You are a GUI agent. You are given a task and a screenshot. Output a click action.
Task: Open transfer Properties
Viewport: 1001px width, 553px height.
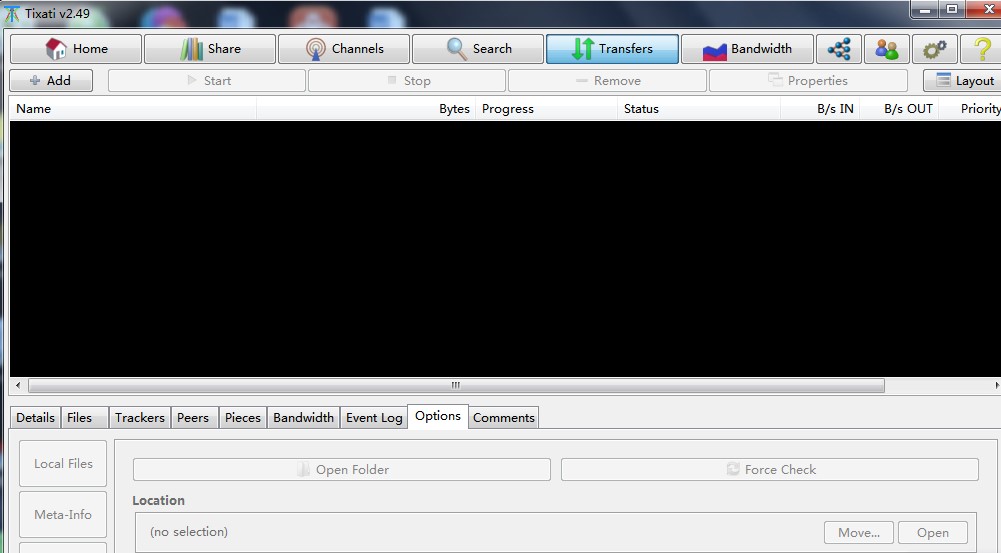(808, 80)
